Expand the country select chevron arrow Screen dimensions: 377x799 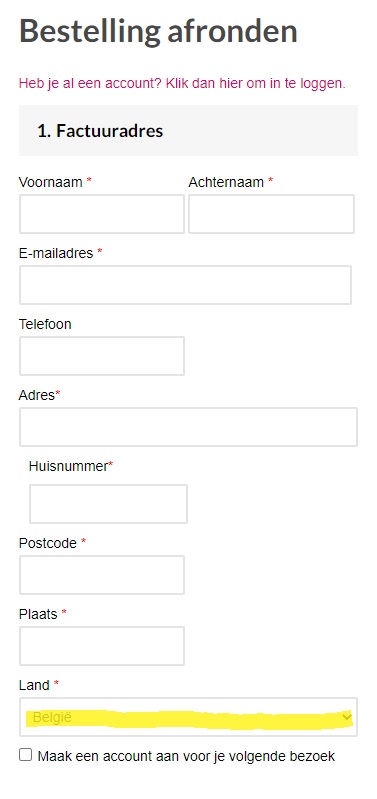(347, 717)
